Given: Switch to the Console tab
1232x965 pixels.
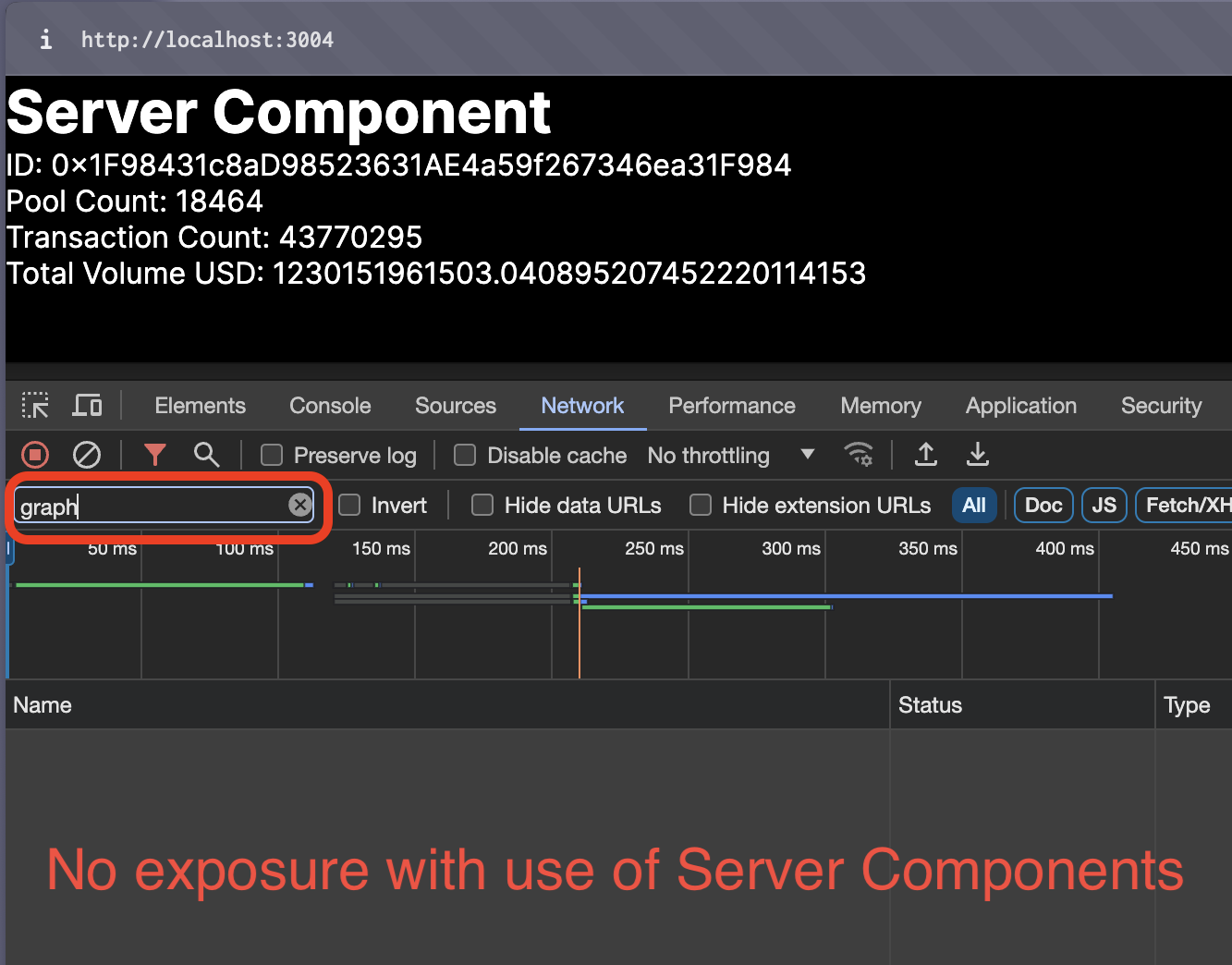Looking at the screenshot, I should (330, 406).
